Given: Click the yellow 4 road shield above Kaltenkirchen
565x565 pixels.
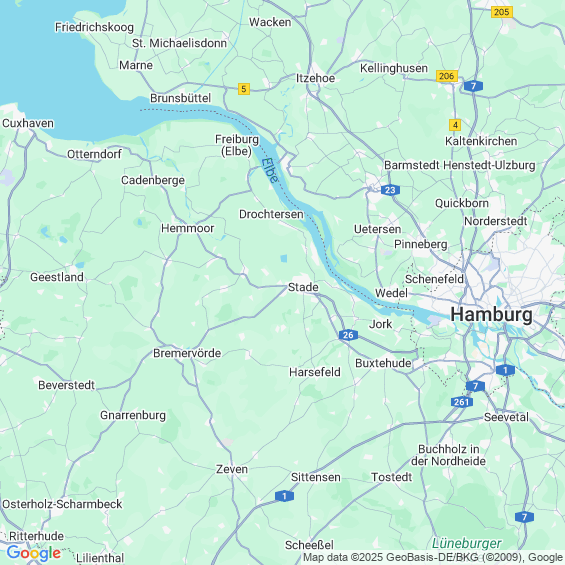Looking at the screenshot, I should pos(455,125).
